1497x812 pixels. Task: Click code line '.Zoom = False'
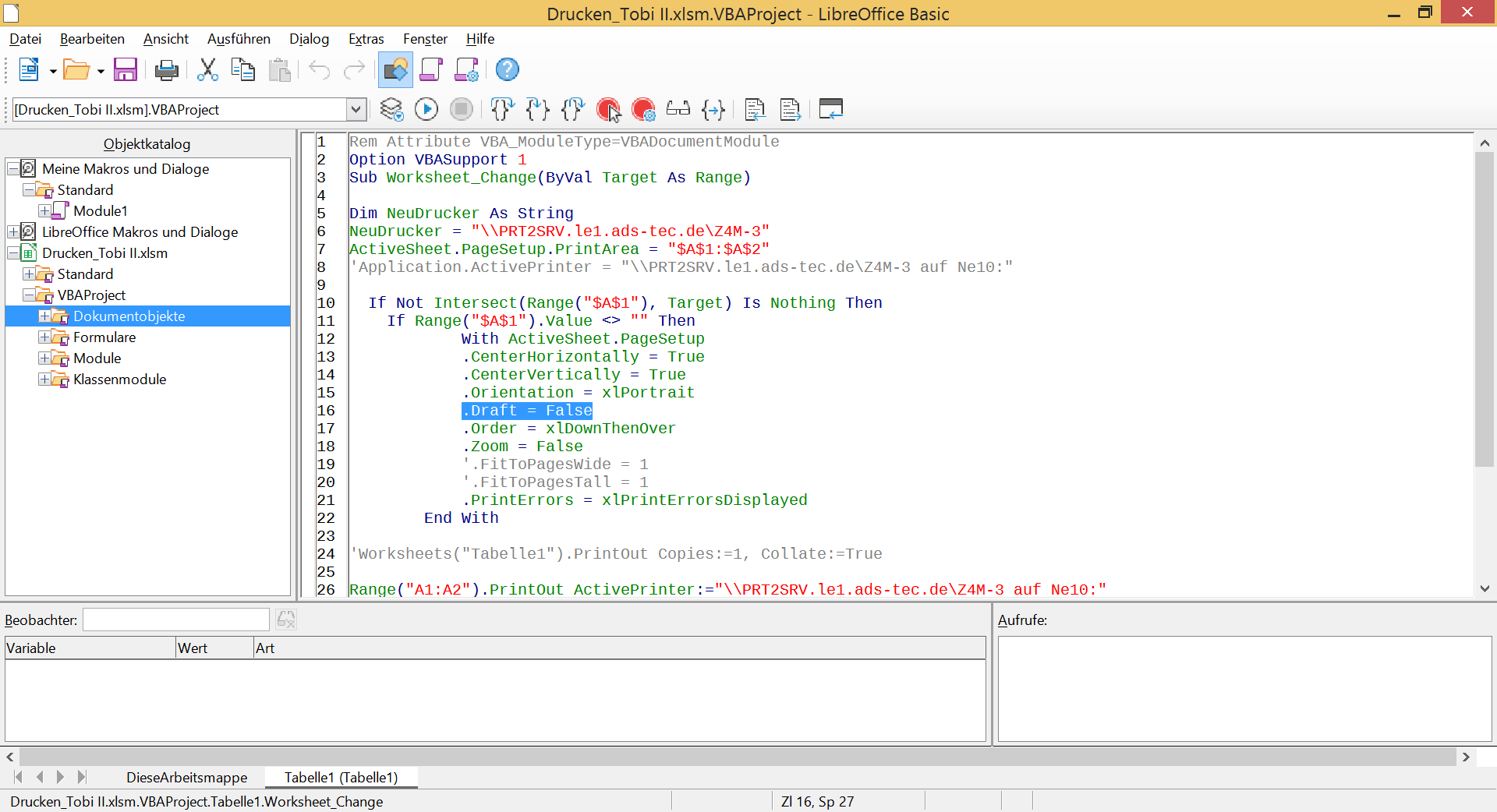522,447
